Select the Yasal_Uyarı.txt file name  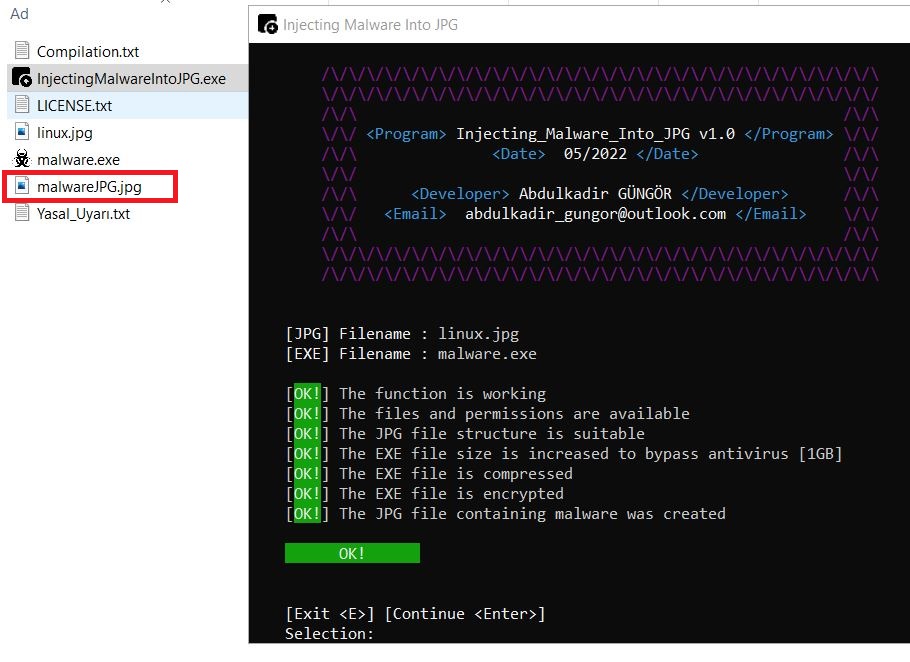[83, 214]
